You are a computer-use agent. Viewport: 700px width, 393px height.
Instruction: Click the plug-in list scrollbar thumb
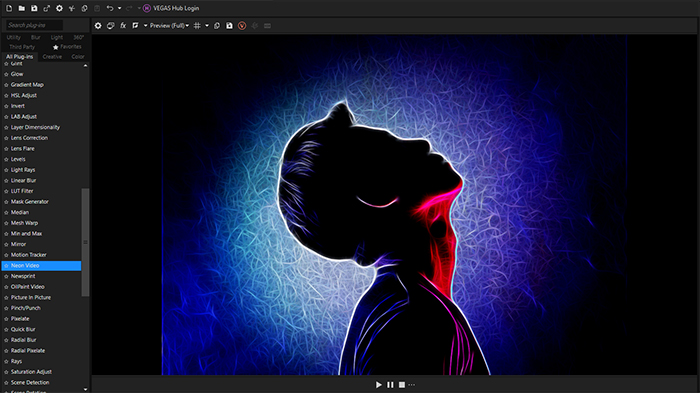pyautogui.click(x=85, y=242)
